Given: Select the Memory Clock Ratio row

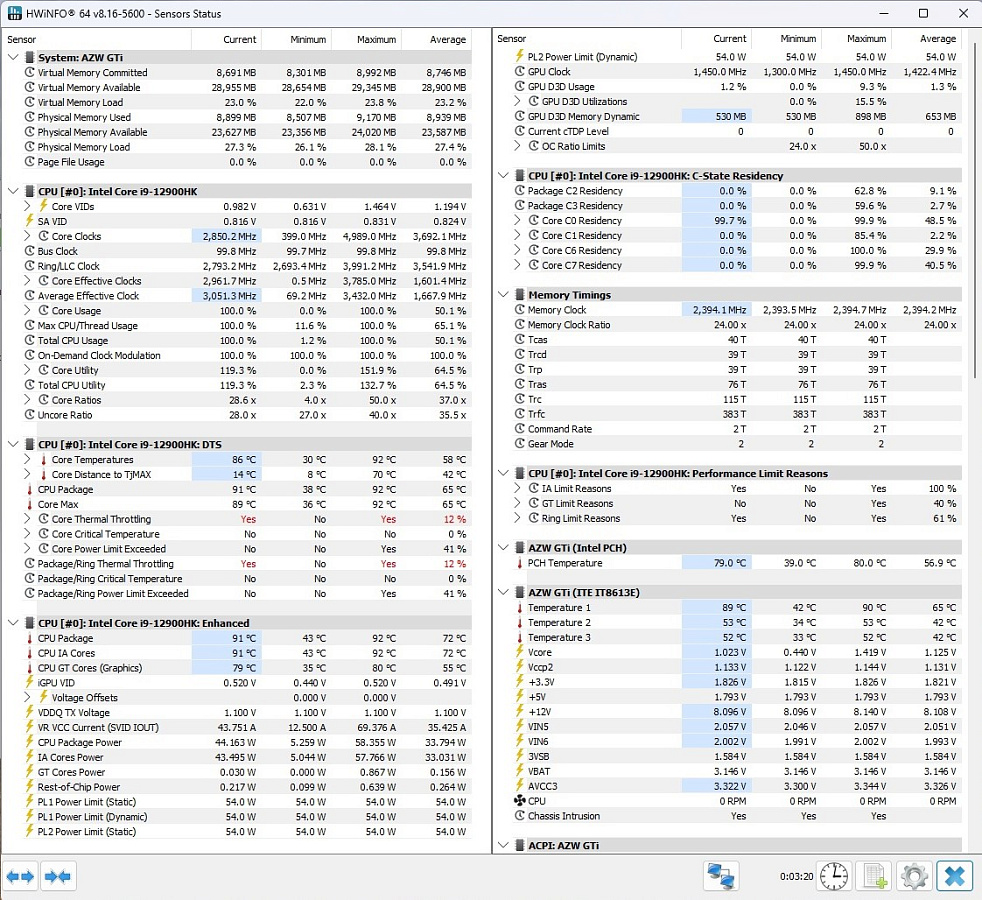Looking at the screenshot, I should click(737, 325).
